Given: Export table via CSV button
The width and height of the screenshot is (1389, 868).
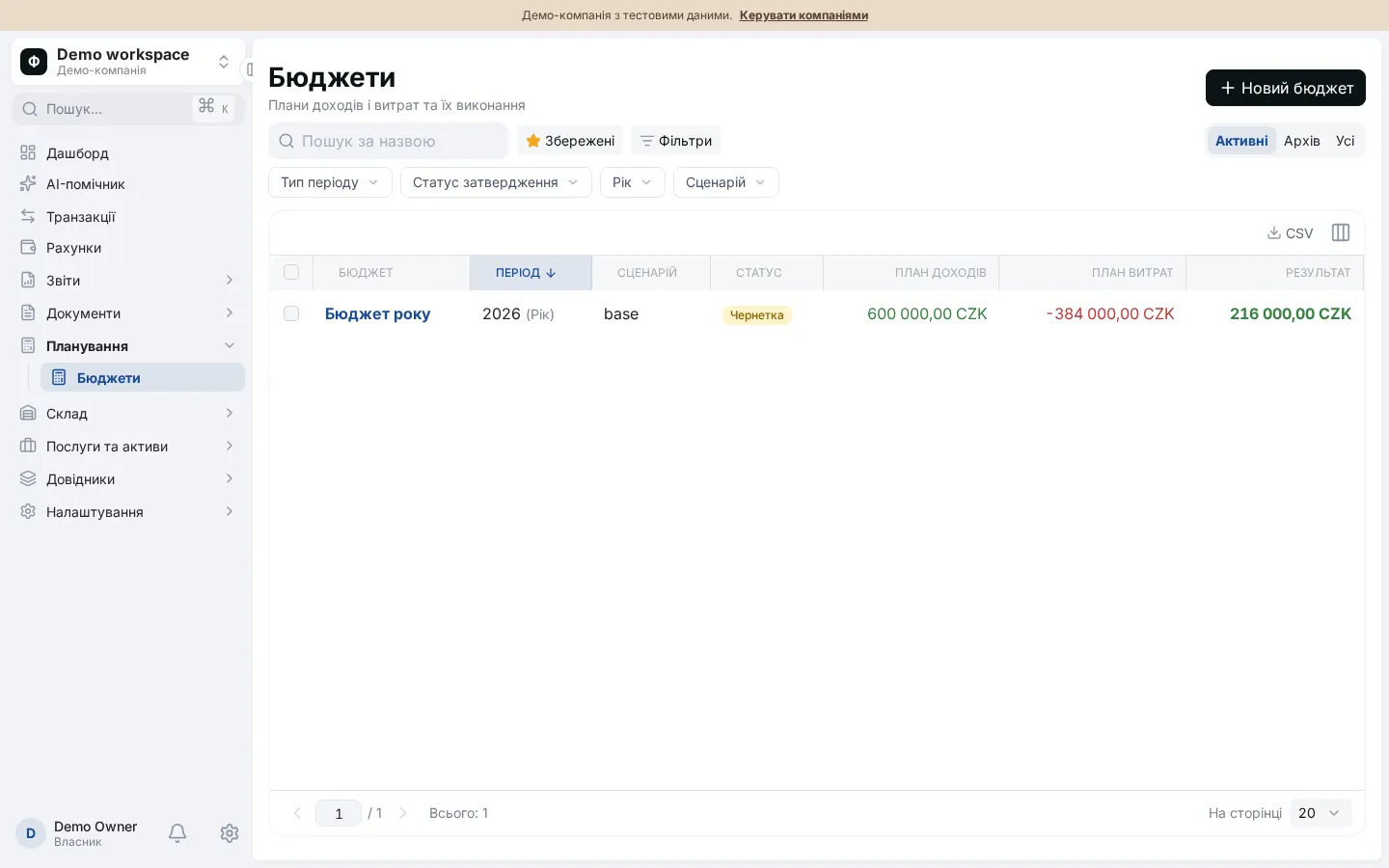Looking at the screenshot, I should (x=1291, y=232).
